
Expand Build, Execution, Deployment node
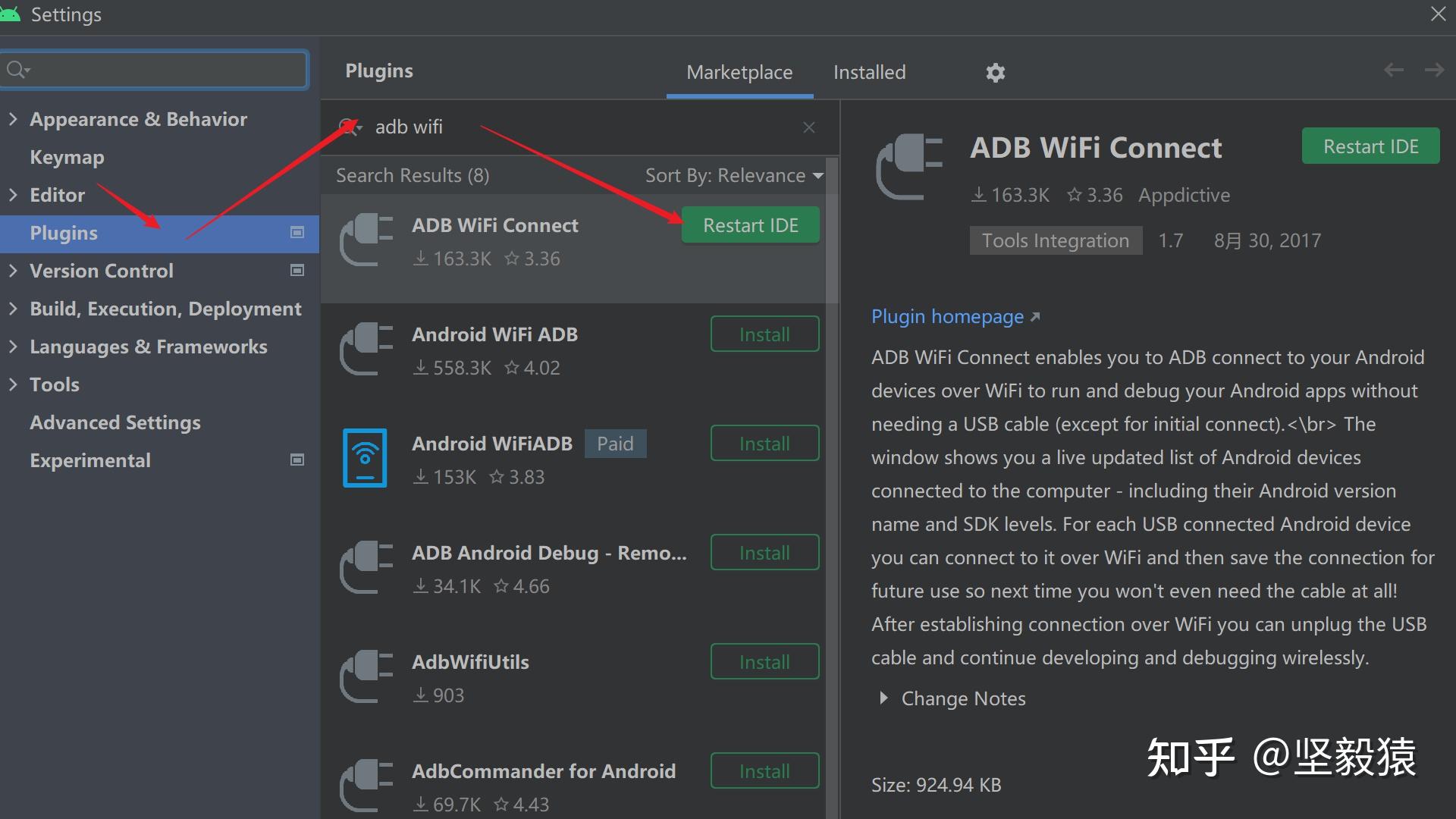pos(13,309)
